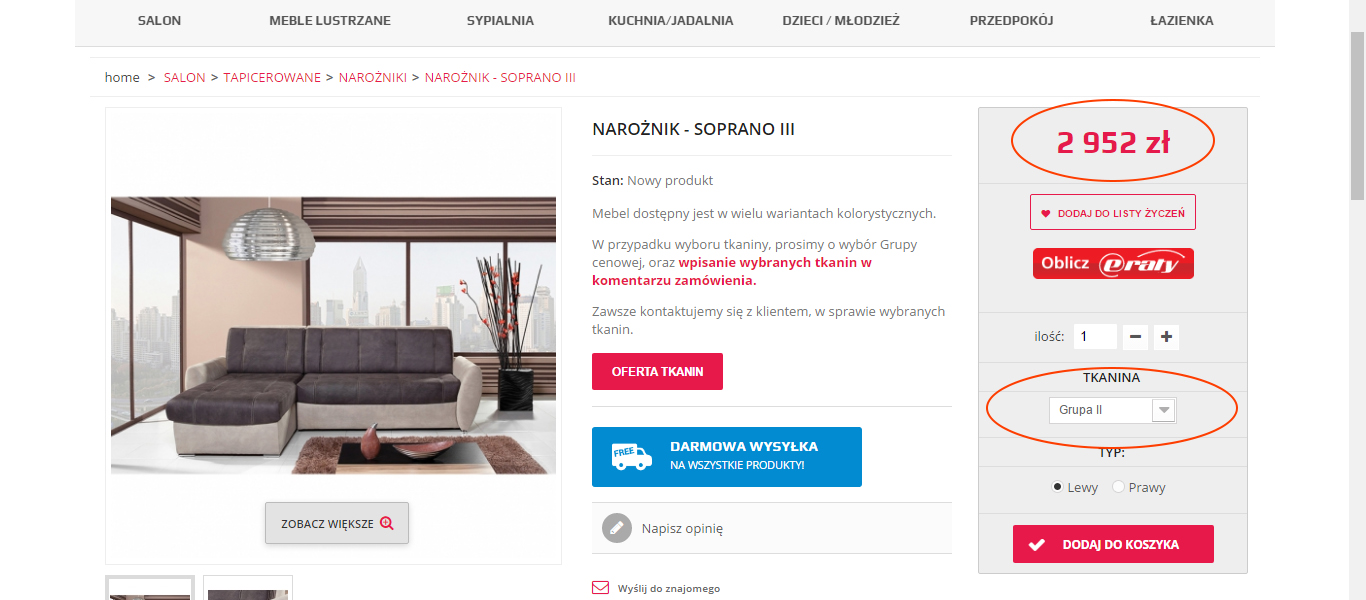The image size is (1366, 600).
Task: Click the quantity input field
Action: point(1095,337)
